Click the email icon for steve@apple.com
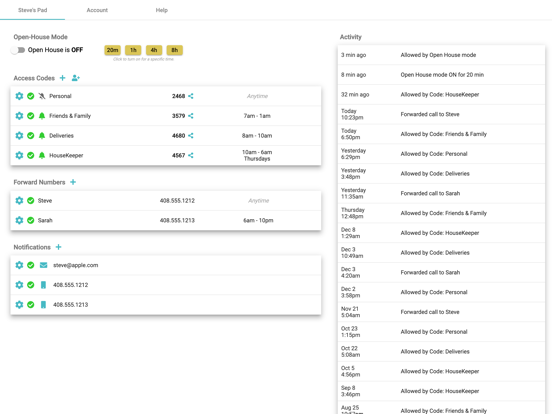The height and width of the screenshot is (414, 552). (43, 265)
